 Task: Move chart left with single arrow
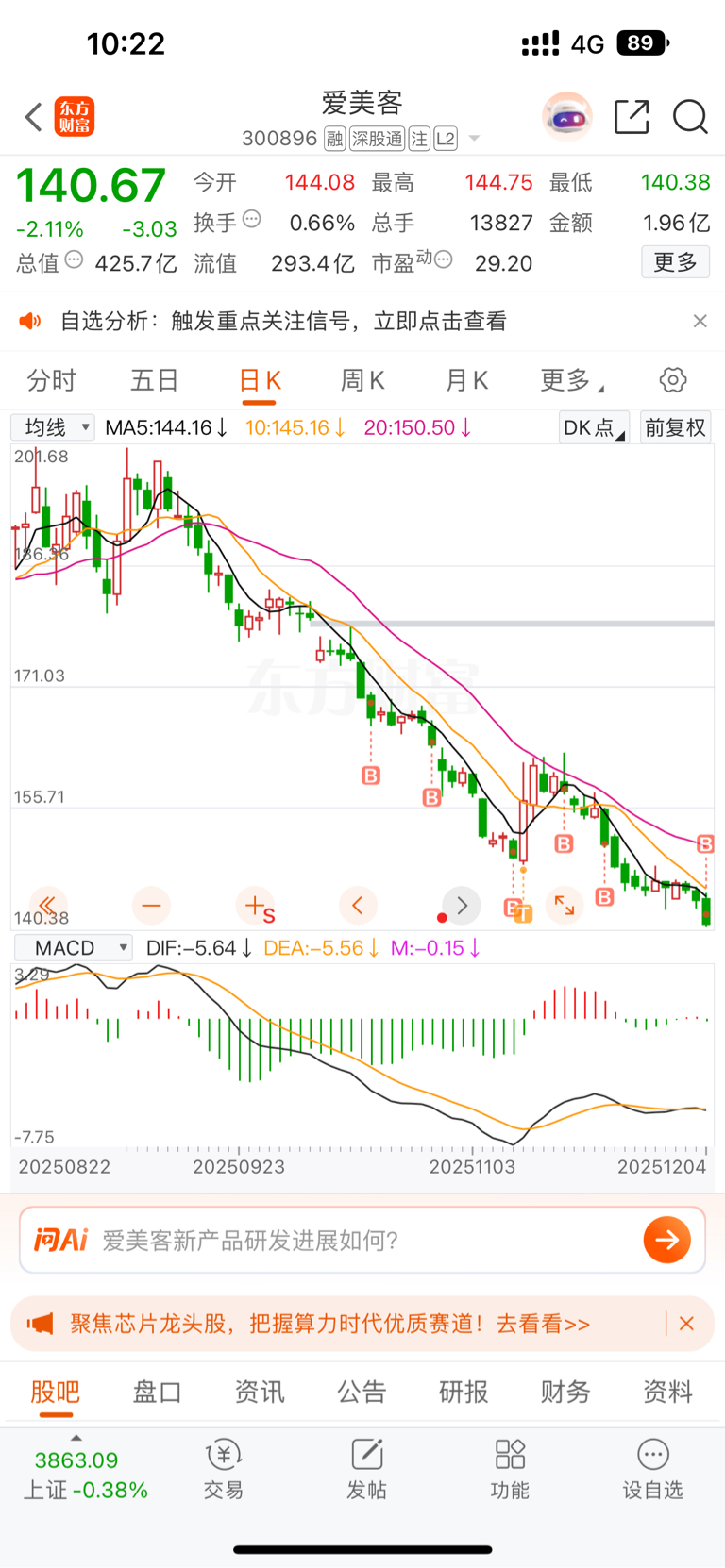(358, 906)
